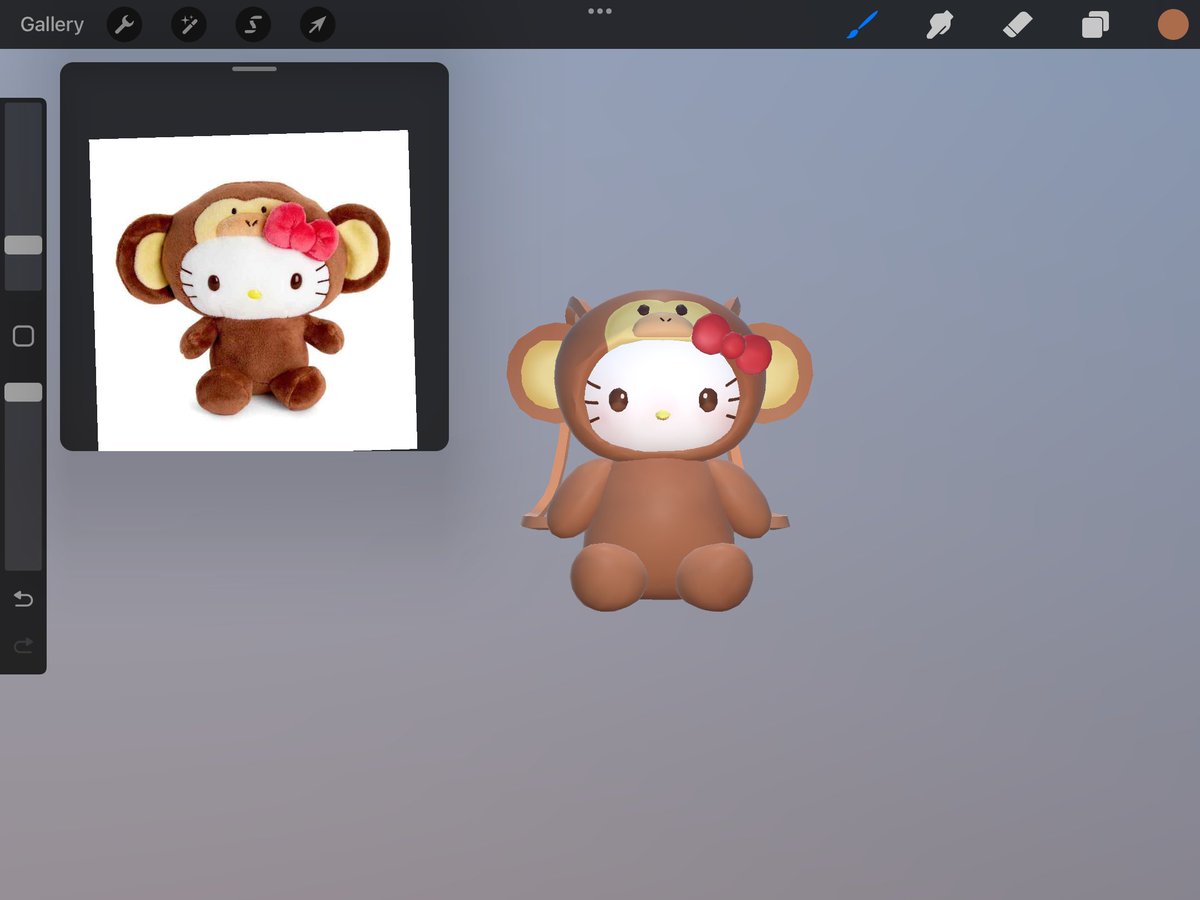Activate the Selection tool
Viewport: 1200px width, 900px height.
(253, 25)
